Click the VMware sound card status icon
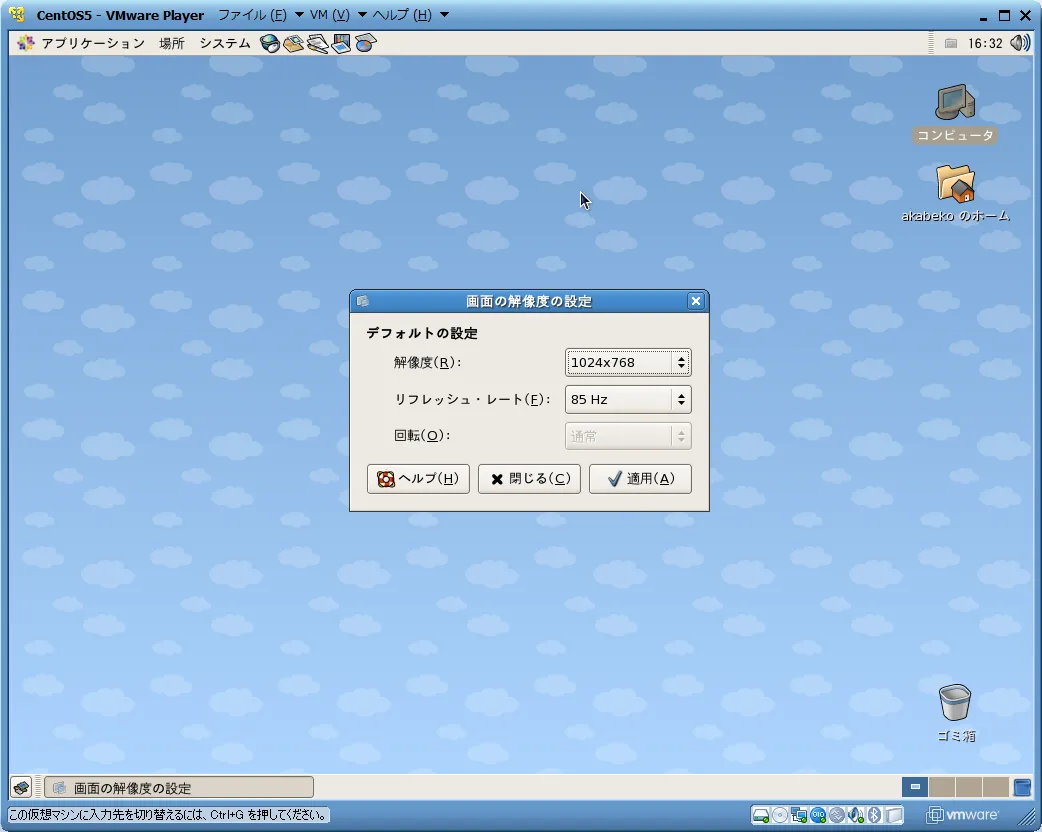This screenshot has height=832, width=1042. (855, 815)
